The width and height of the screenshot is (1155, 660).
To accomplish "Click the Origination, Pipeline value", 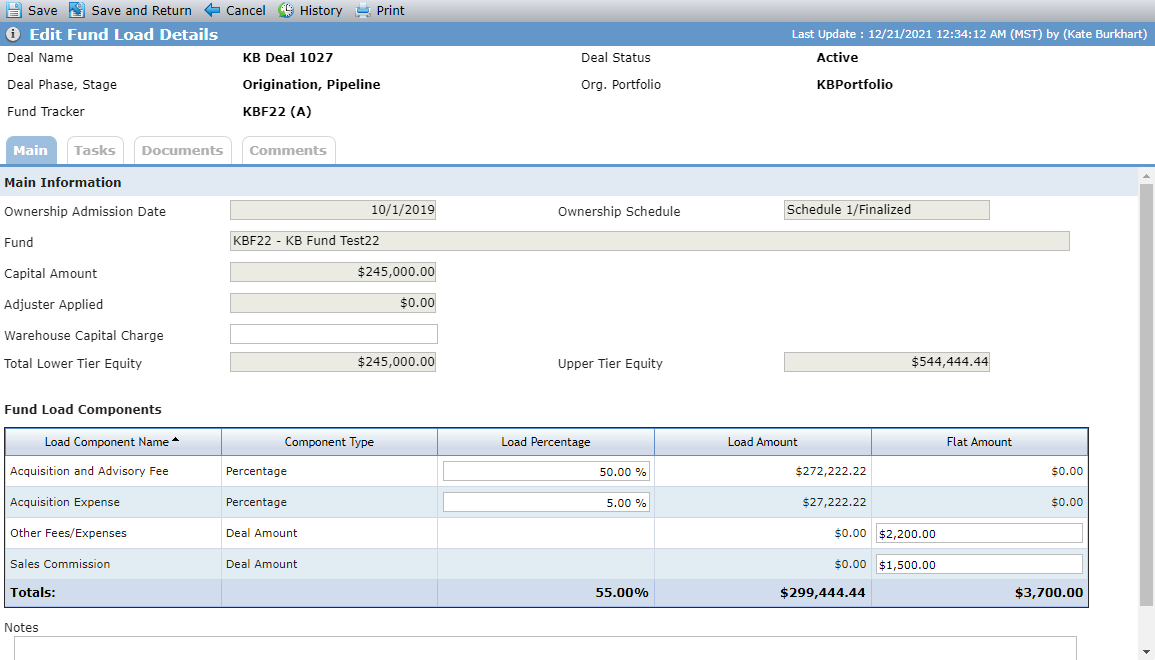I will [x=312, y=85].
